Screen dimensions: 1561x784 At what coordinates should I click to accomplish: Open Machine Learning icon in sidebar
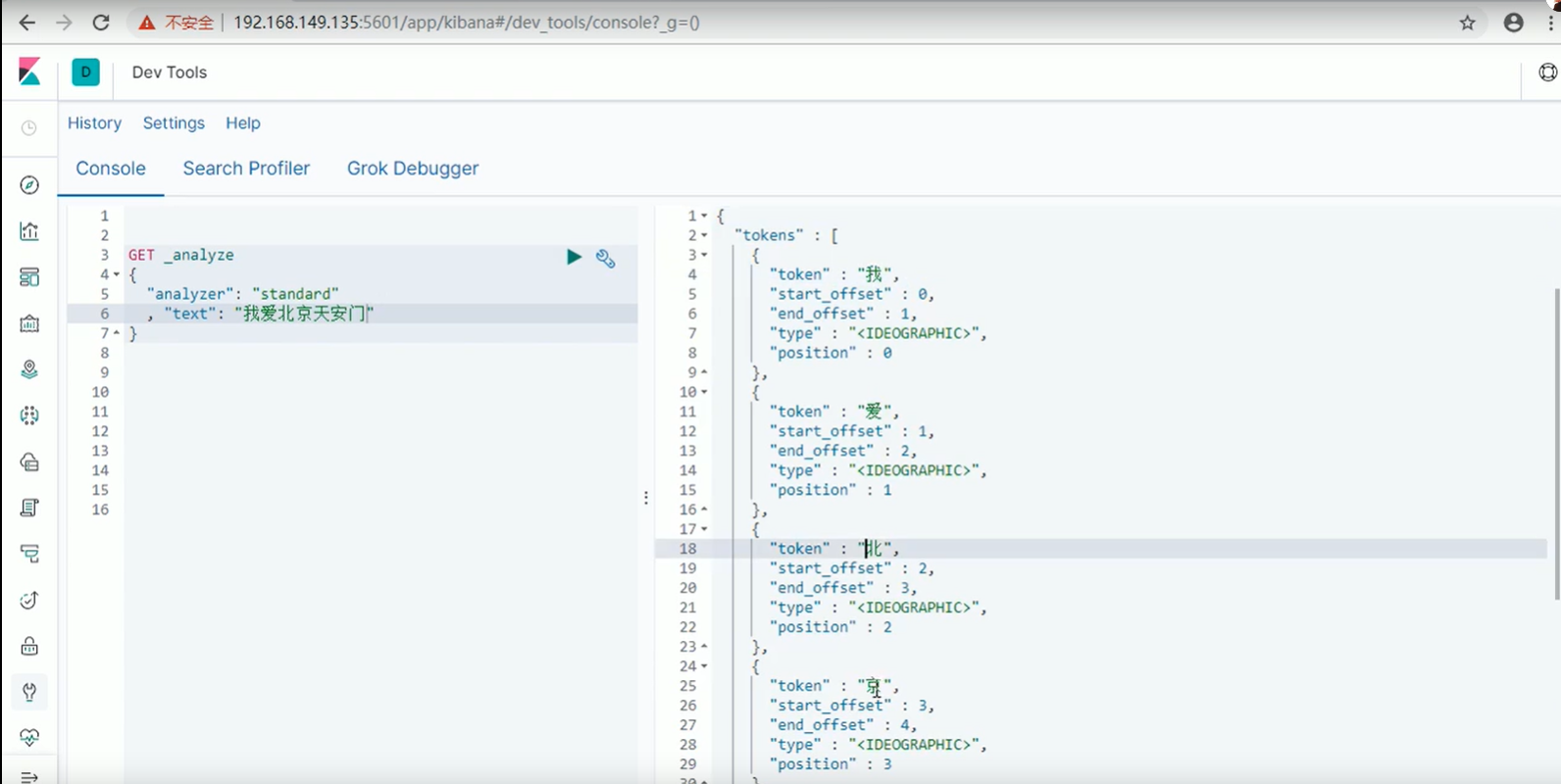click(29, 416)
